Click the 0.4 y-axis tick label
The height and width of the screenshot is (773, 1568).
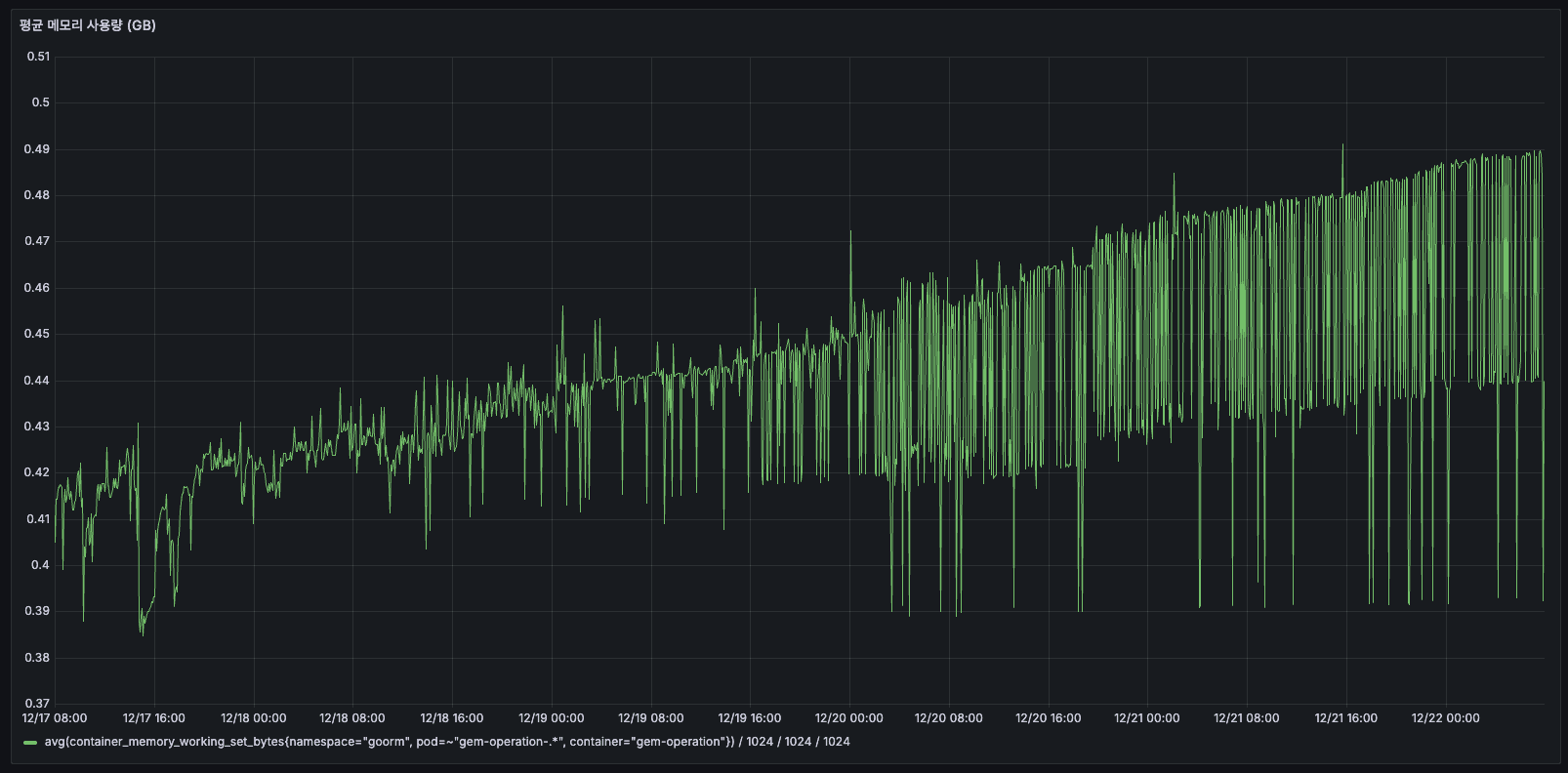pos(40,565)
